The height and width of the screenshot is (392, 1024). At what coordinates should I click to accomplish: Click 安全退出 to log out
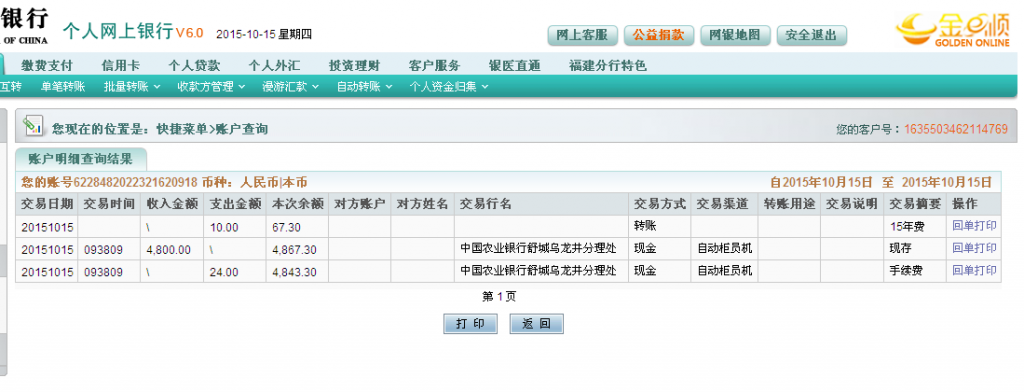pos(812,35)
